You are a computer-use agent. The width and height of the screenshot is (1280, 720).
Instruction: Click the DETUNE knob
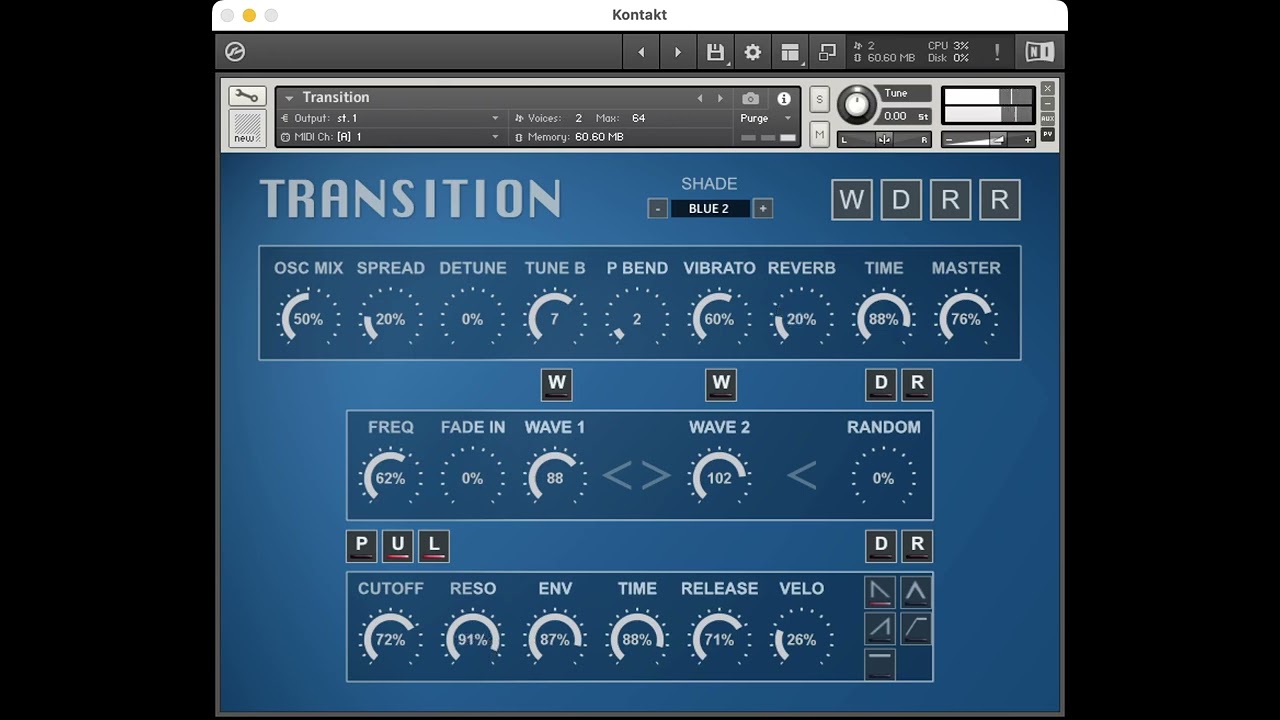tap(472, 319)
